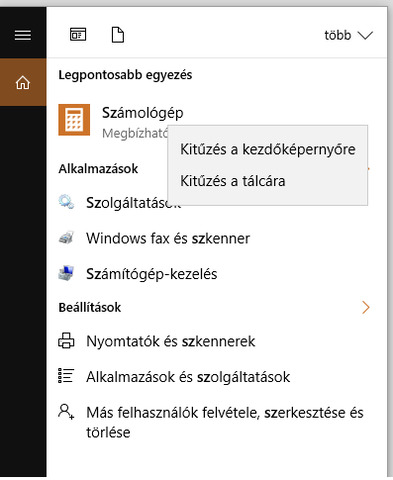The height and width of the screenshot is (480, 393).
Task: Expand the 'több' filter dropdown
Action: (348, 35)
